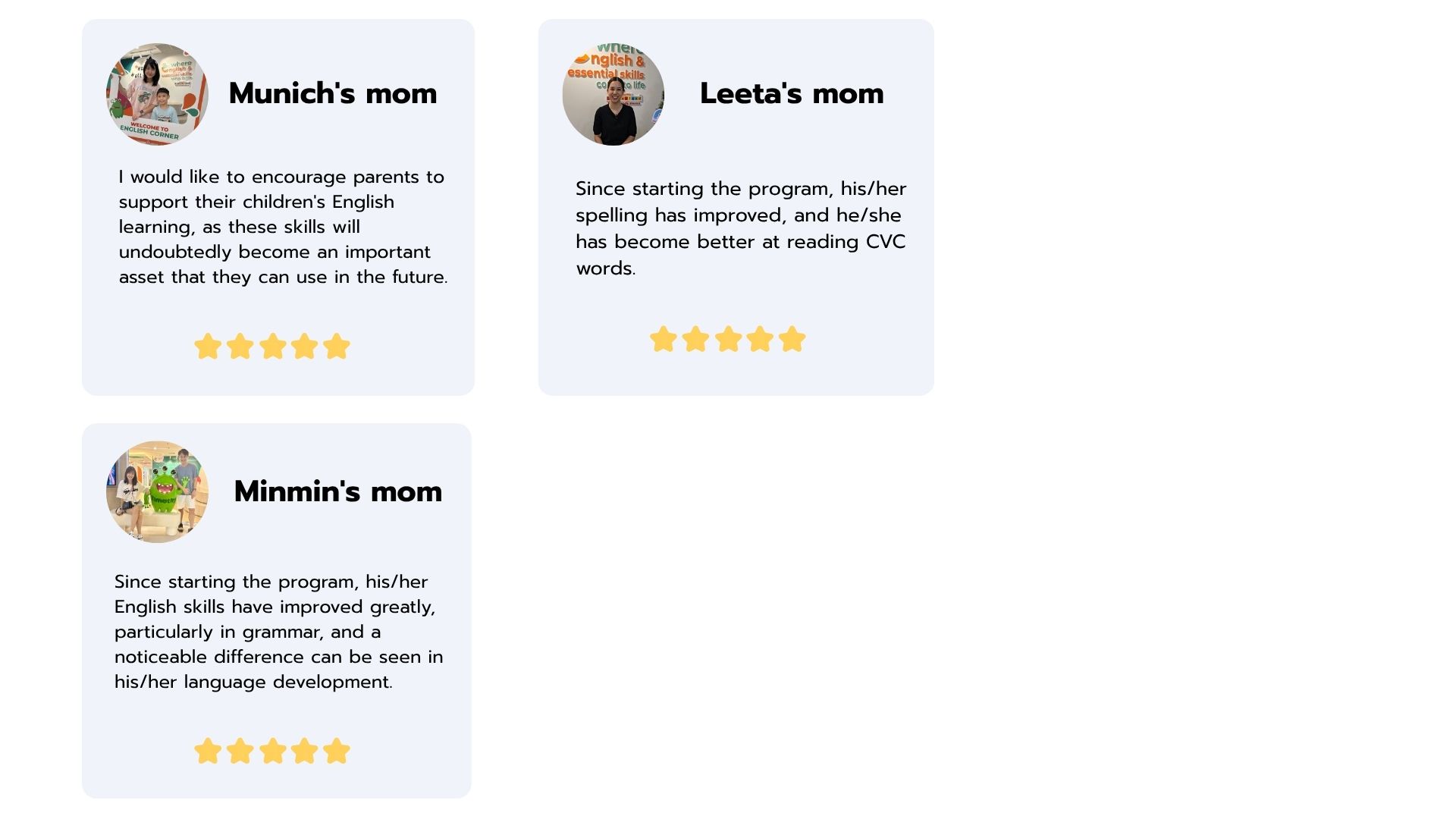1456x819 pixels.
Task: Click first star in Minmin's mom rating
Action: coord(208,752)
